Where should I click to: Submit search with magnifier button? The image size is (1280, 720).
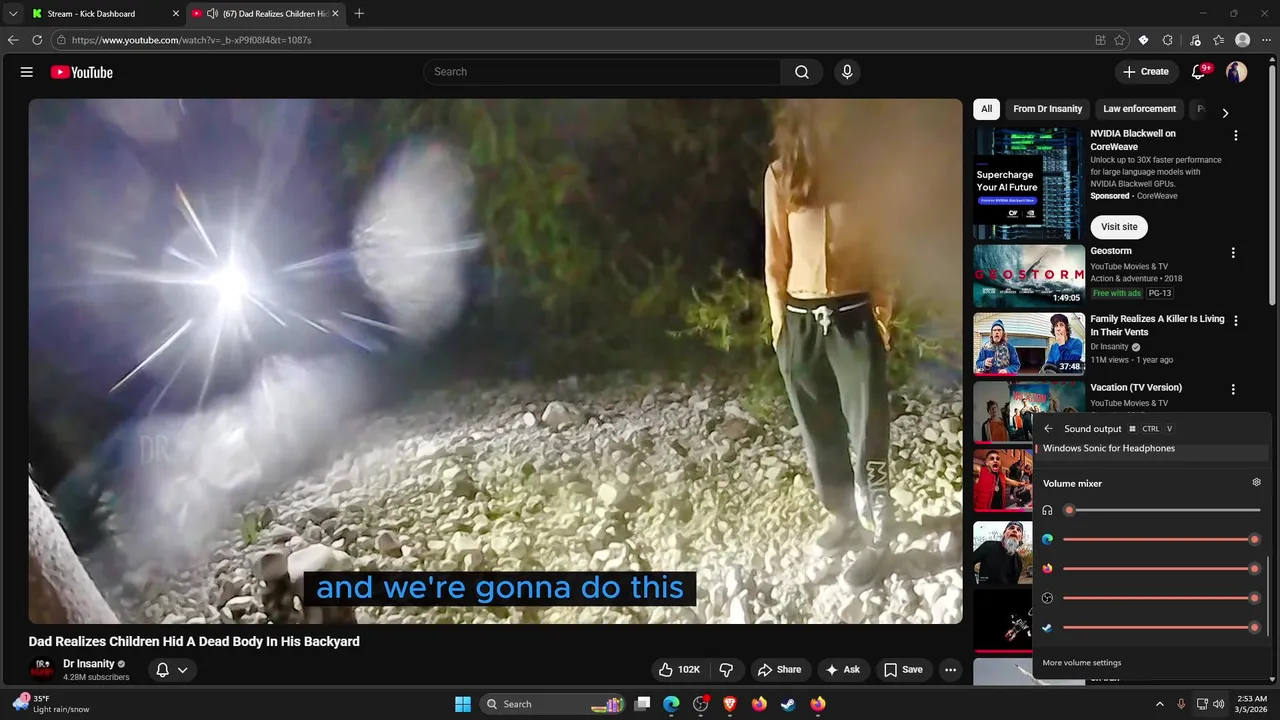click(802, 72)
